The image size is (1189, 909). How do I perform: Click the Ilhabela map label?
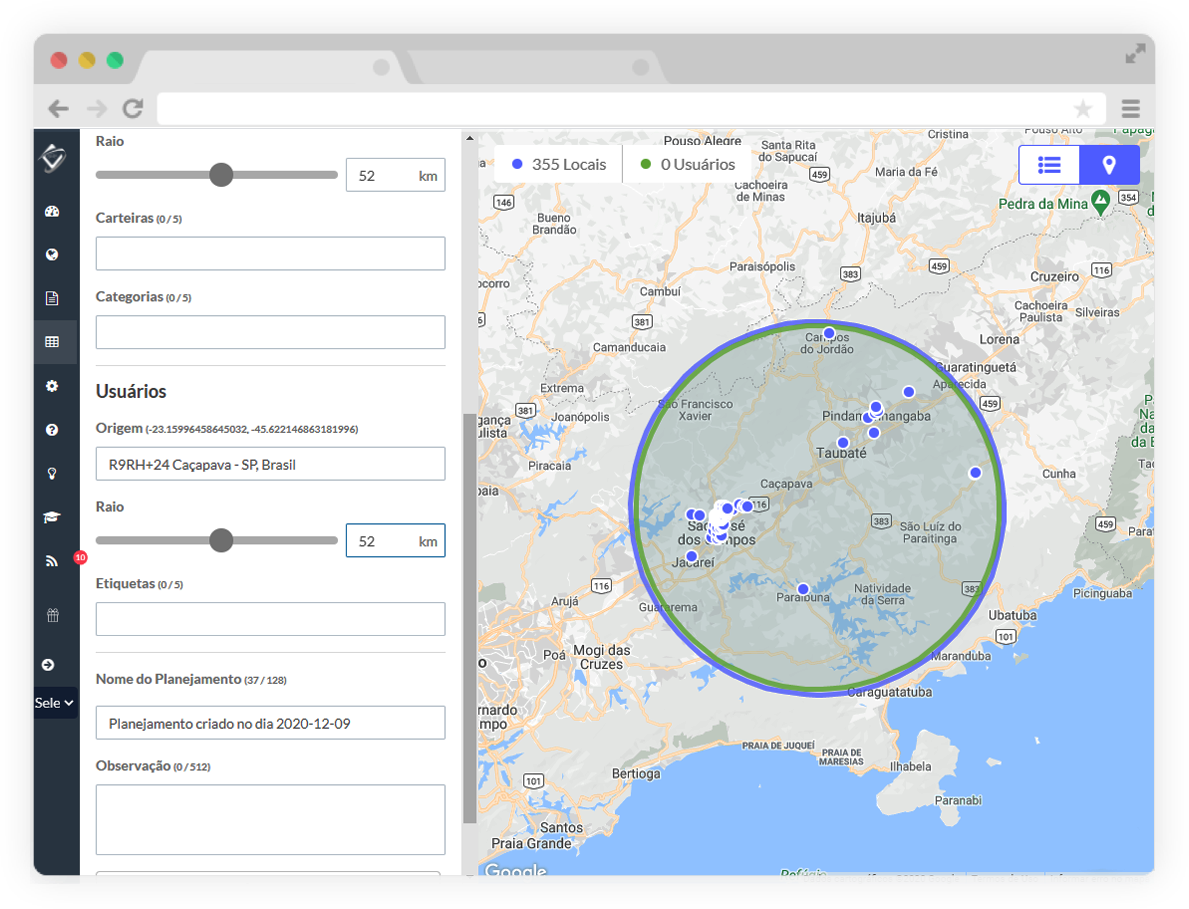910,766
